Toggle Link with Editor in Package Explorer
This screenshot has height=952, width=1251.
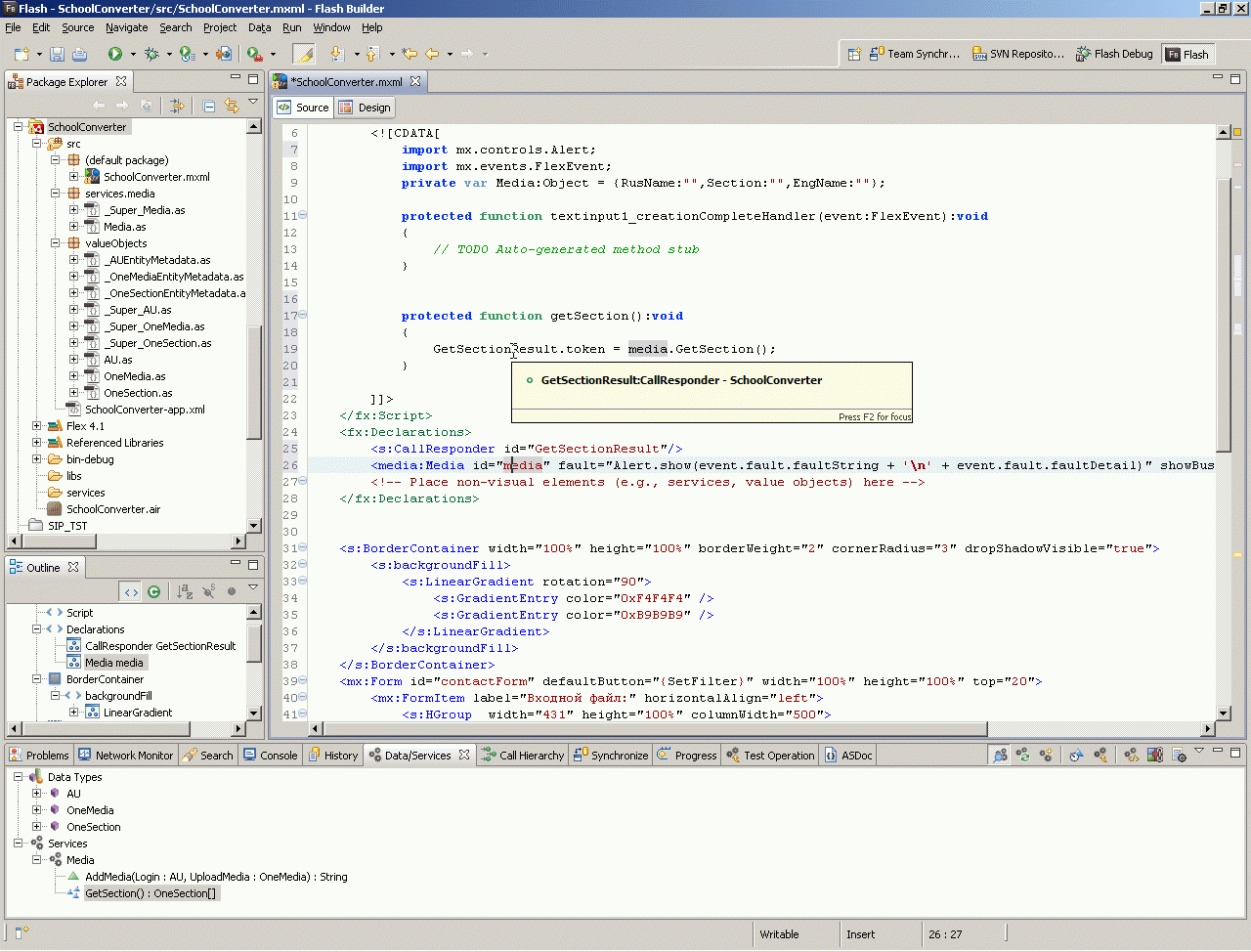tap(232, 106)
